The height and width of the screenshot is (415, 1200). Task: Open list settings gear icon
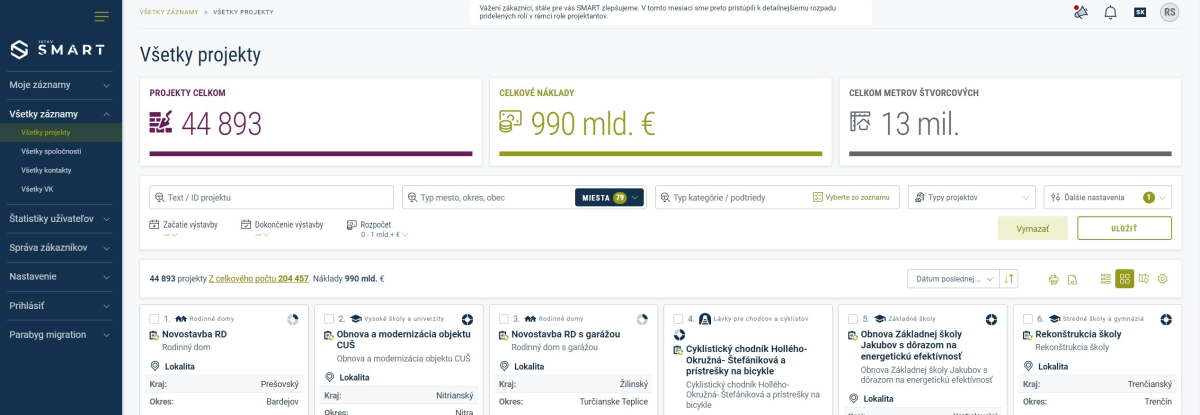point(1162,279)
